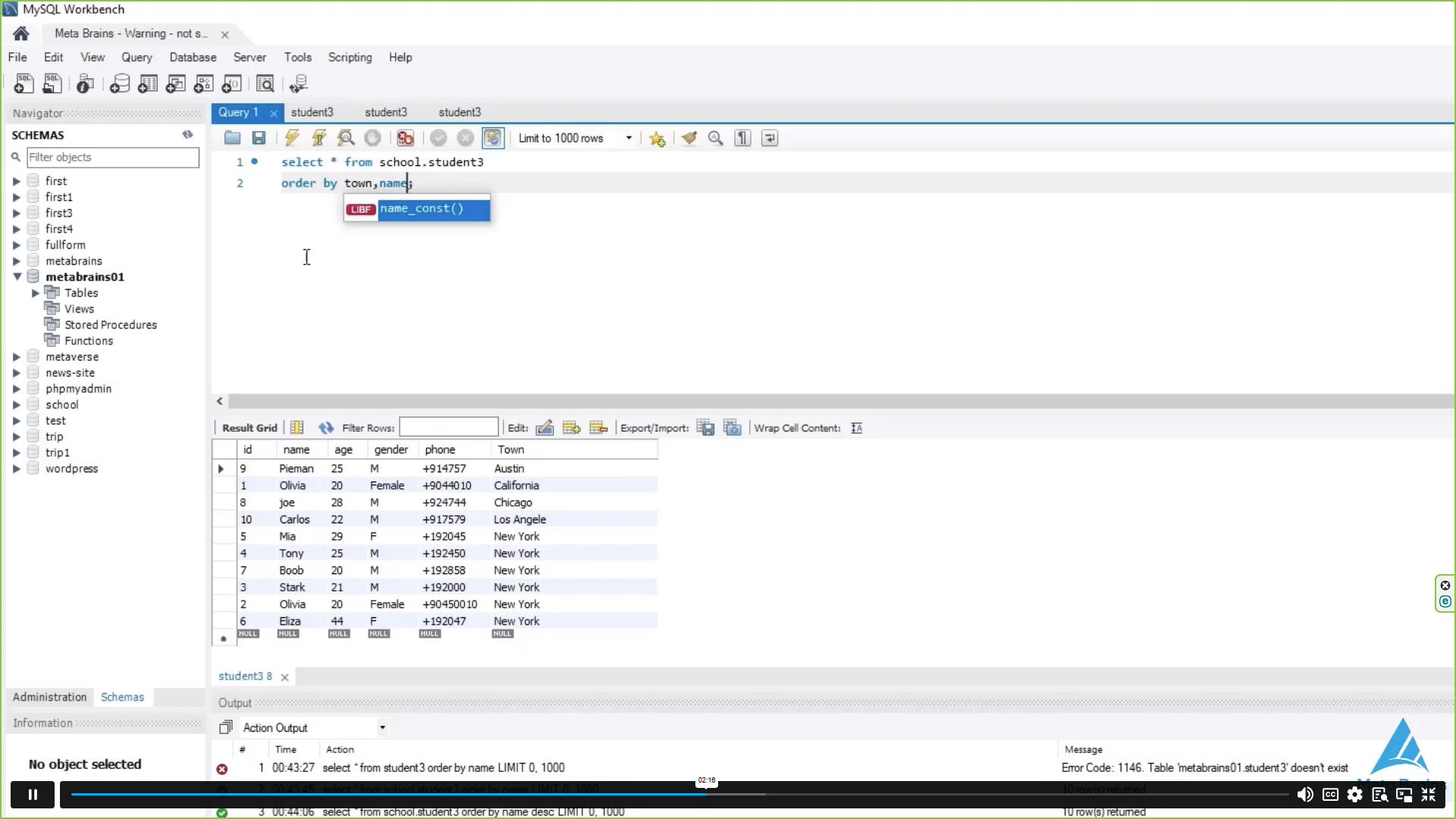The height and width of the screenshot is (819, 1456).
Task: Open the Action Output dropdown
Action: (382, 727)
